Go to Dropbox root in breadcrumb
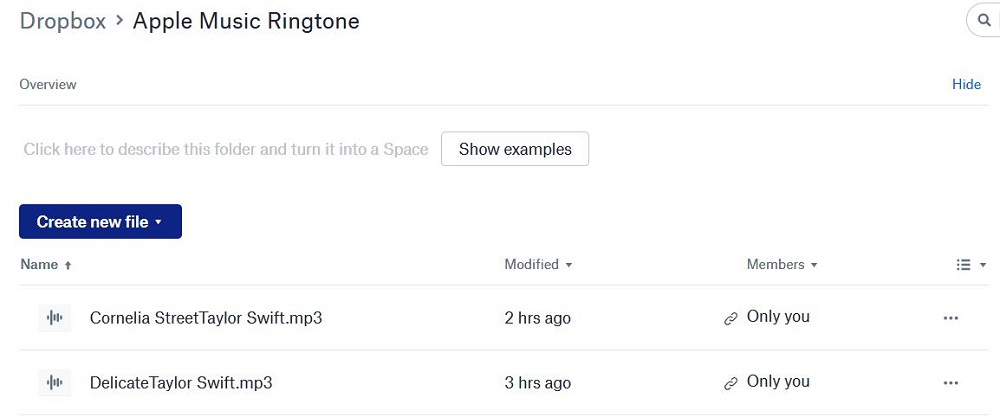 point(62,21)
